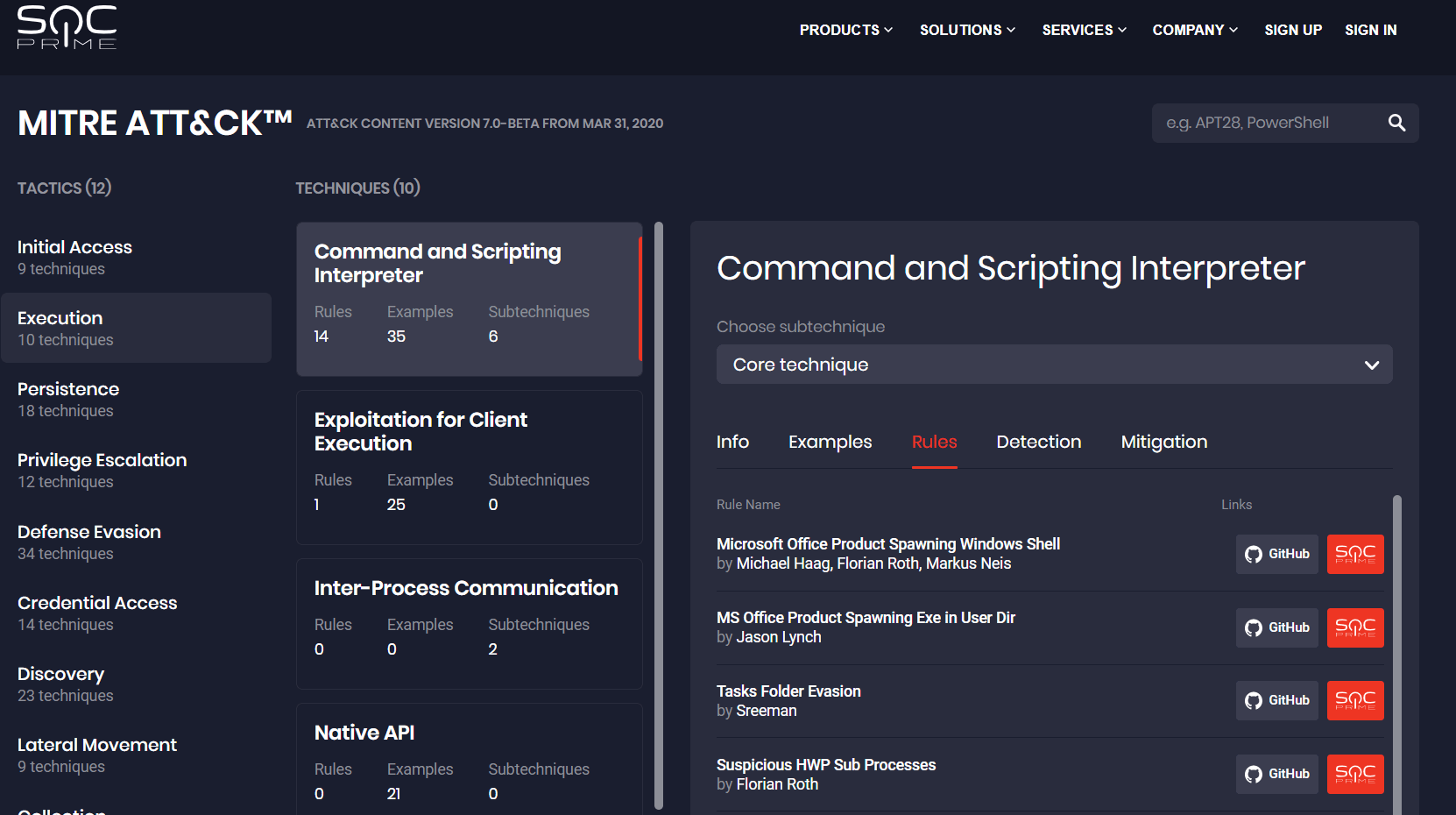Image resolution: width=1456 pixels, height=815 pixels.
Task: Click the techniques list scrollbar
Action: pyautogui.click(x=659, y=515)
